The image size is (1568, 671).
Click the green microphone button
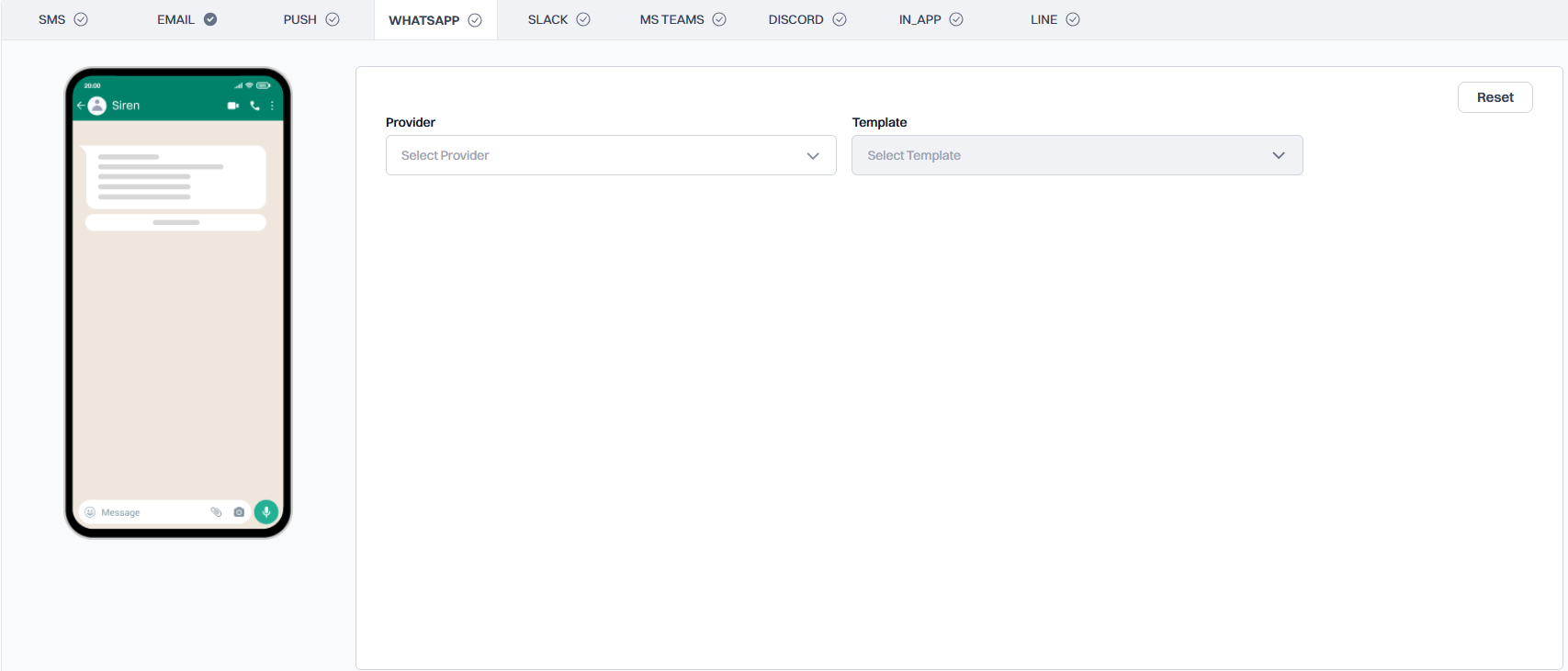[266, 512]
